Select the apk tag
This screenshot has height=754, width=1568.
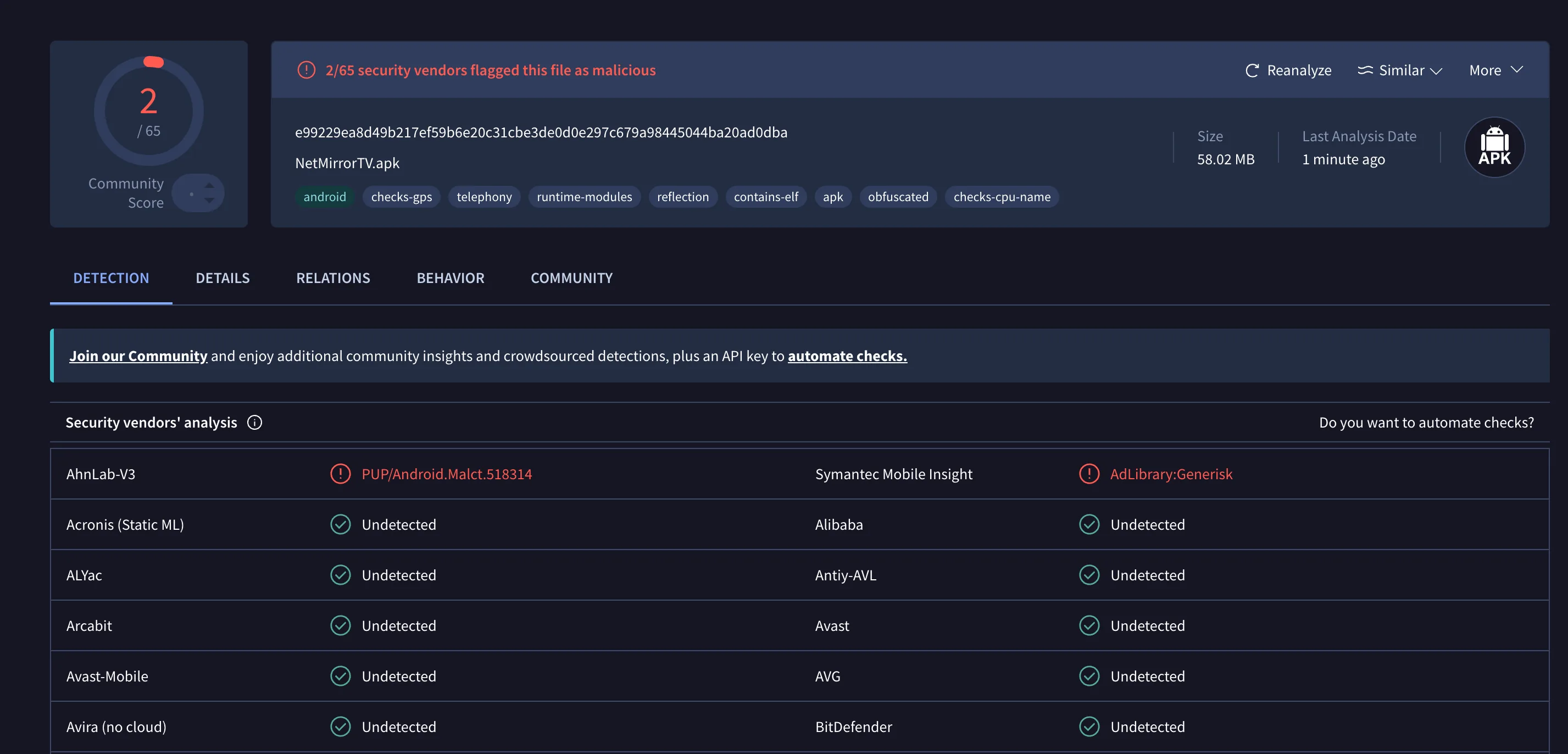(x=833, y=197)
